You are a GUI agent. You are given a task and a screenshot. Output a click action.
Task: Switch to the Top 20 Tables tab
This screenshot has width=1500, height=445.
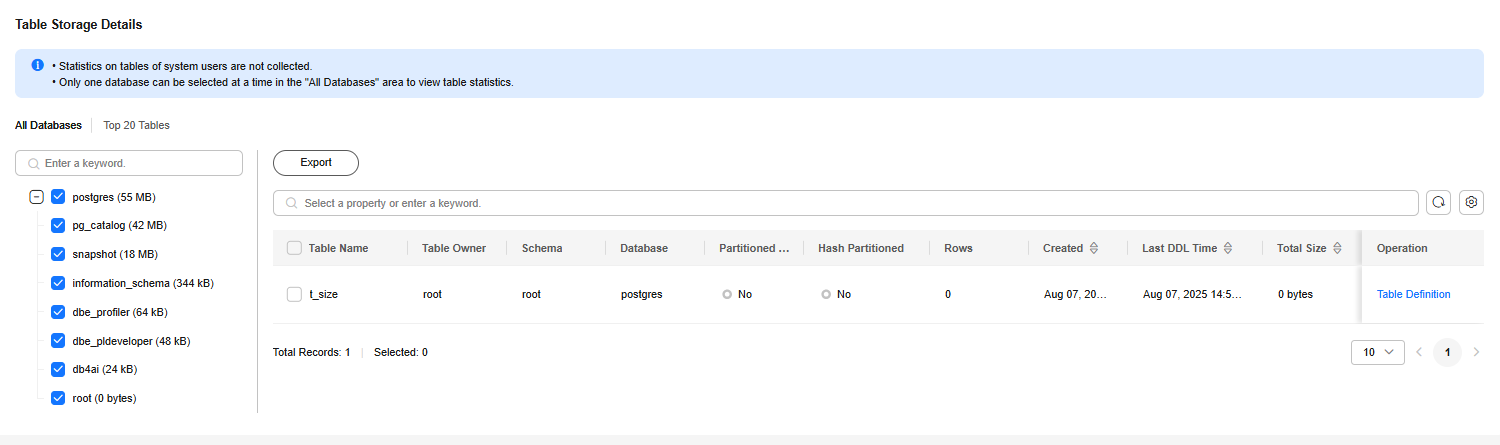click(136, 126)
